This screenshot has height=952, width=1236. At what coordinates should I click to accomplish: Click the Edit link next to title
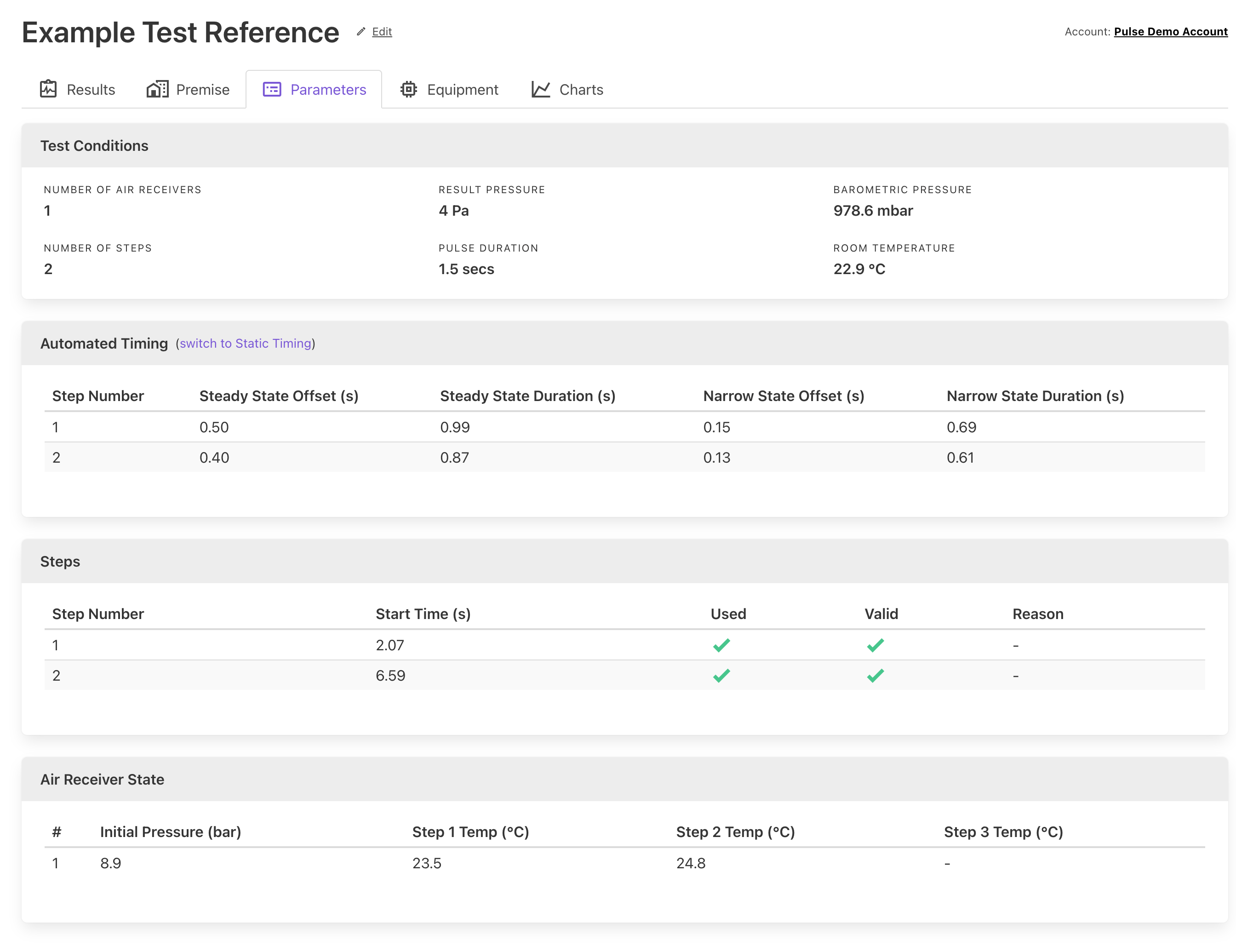[x=382, y=32]
